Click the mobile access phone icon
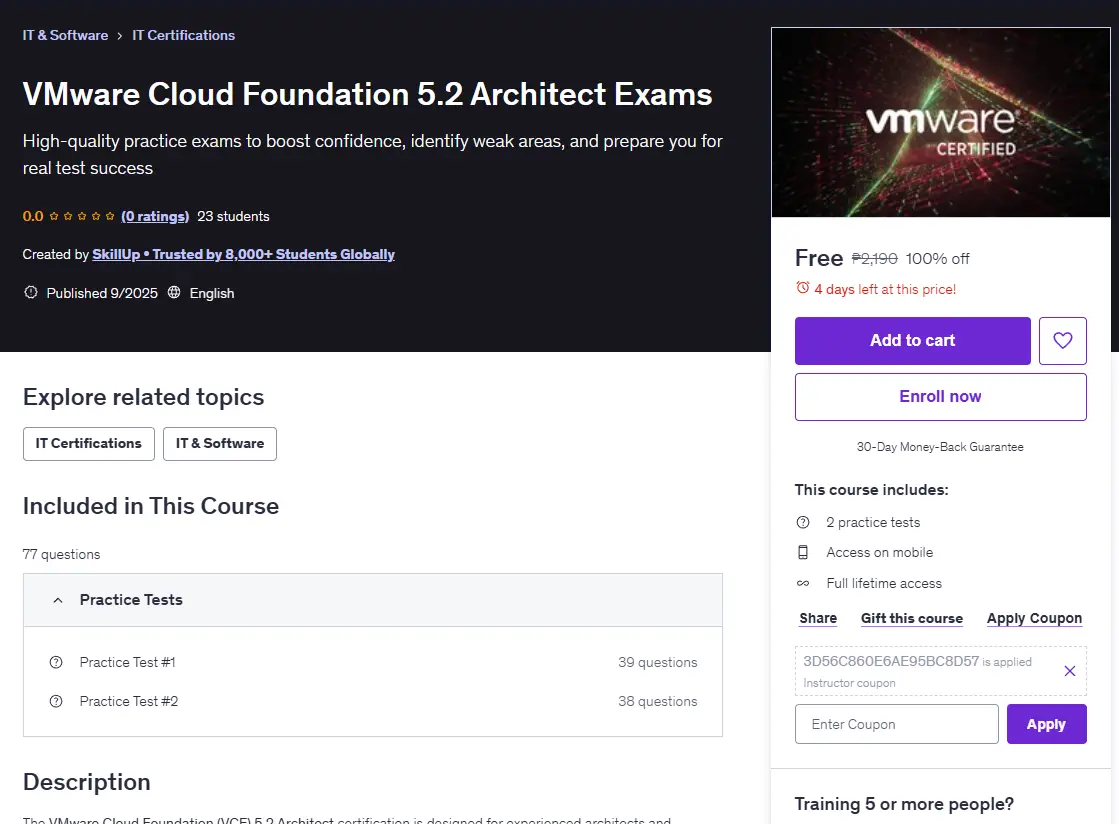Image resolution: width=1119 pixels, height=824 pixels. point(803,552)
